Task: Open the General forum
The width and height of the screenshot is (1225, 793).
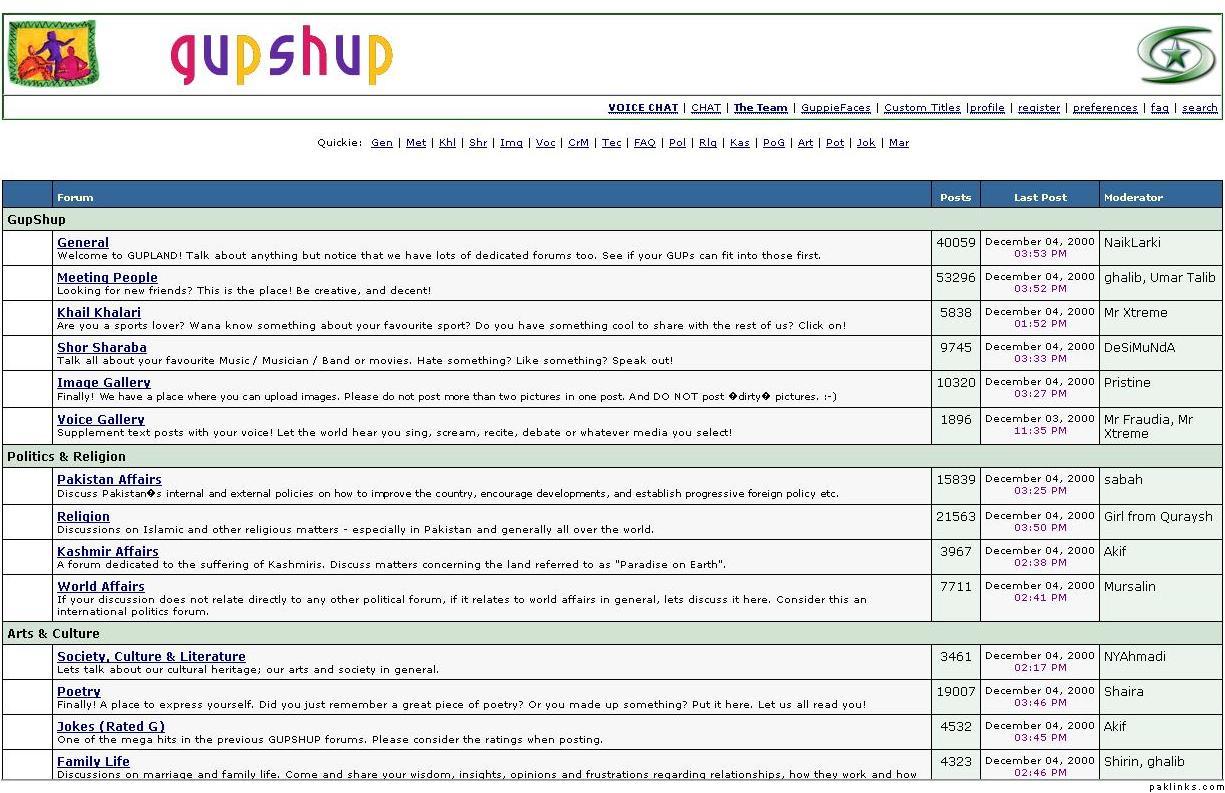Action: point(83,242)
